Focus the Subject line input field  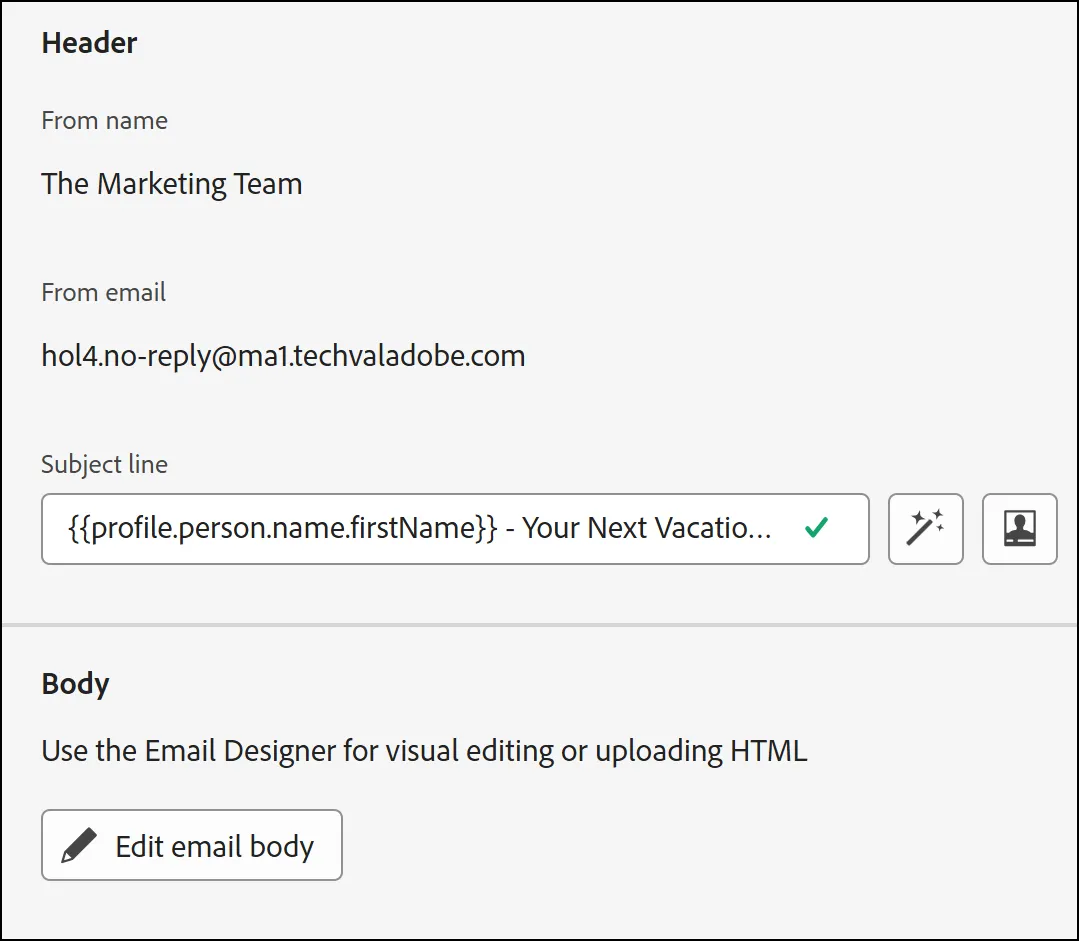coord(455,529)
